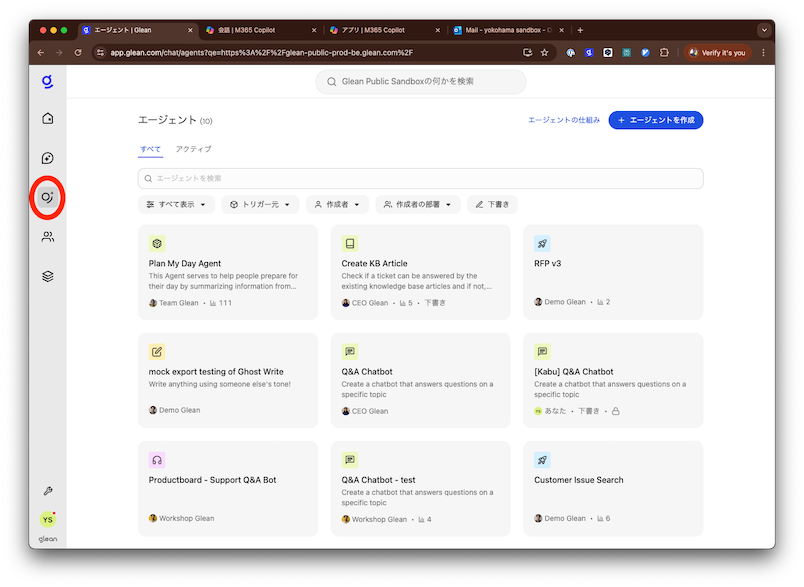
Task: Click the Q&A Chatbot - test title
Action: point(378,480)
